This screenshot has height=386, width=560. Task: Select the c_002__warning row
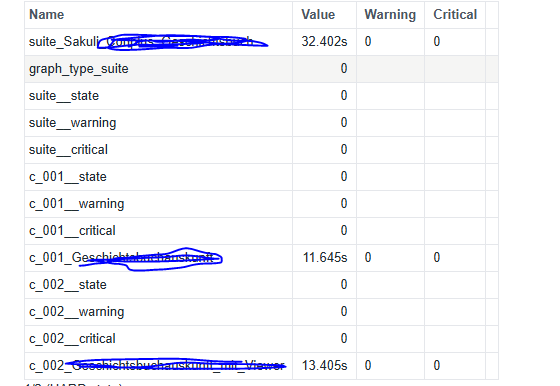261,312
